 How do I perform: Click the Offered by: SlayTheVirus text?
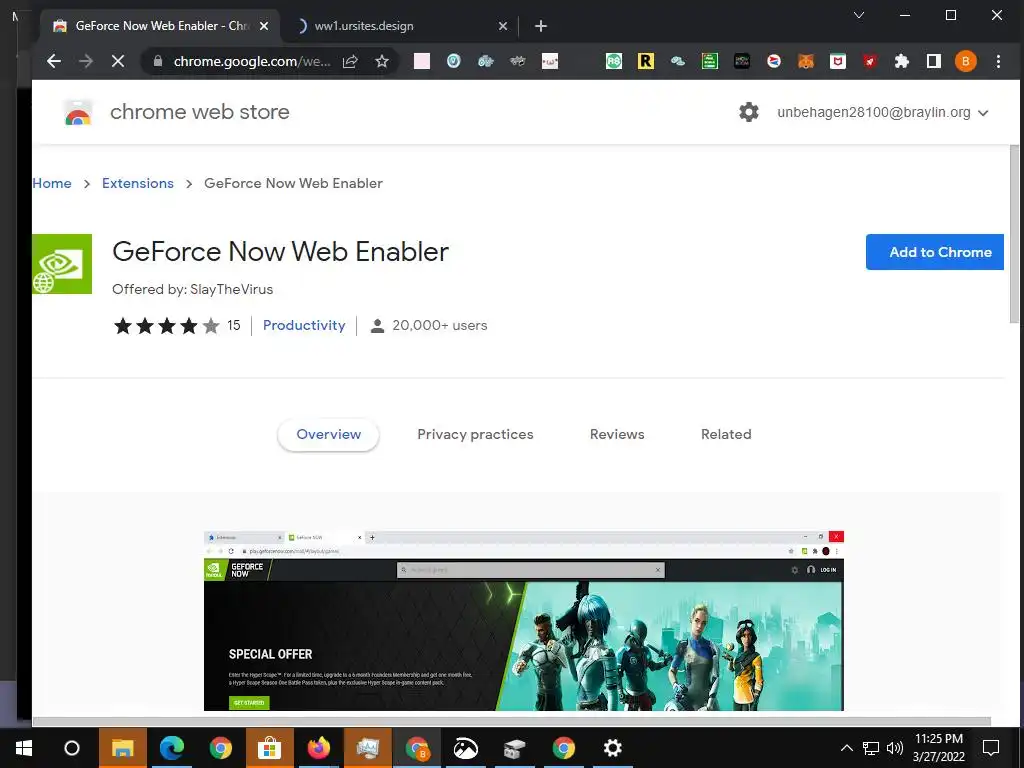point(193,289)
